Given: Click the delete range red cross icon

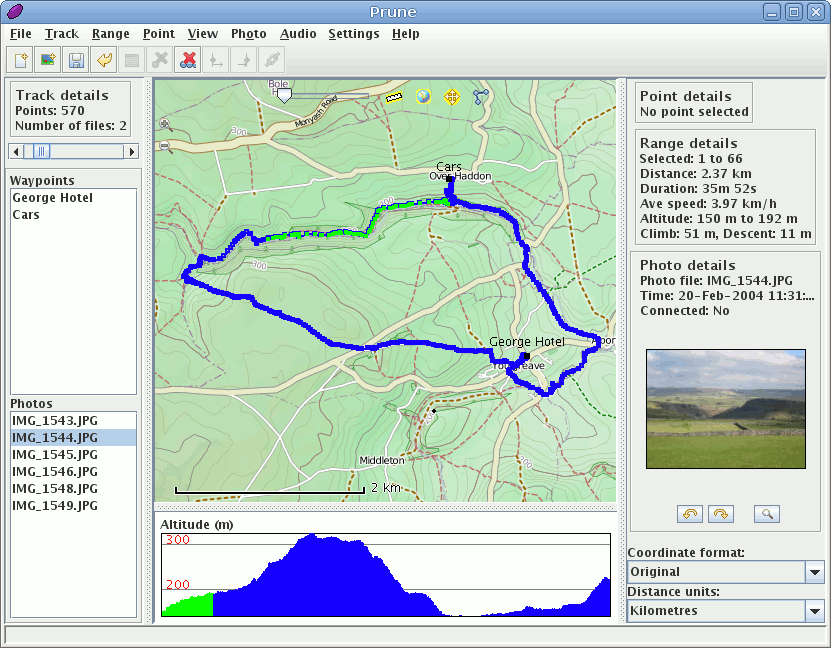Looking at the screenshot, I should (x=187, y=60).
